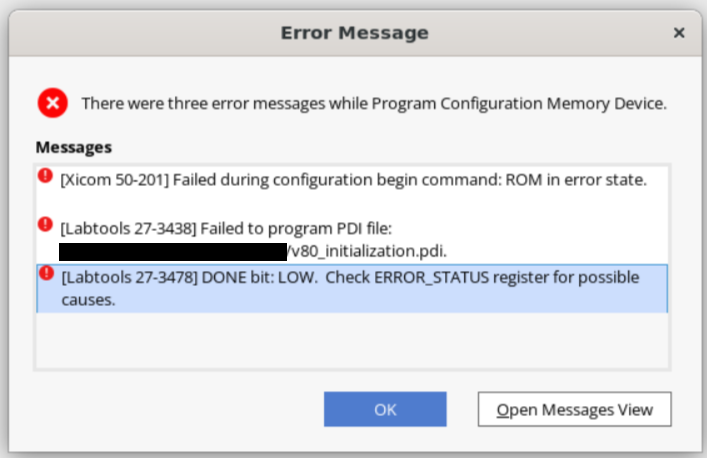The width and height of the screenshot is (707, 458).
Task: Open Messages View
Action: click(574, 409)
